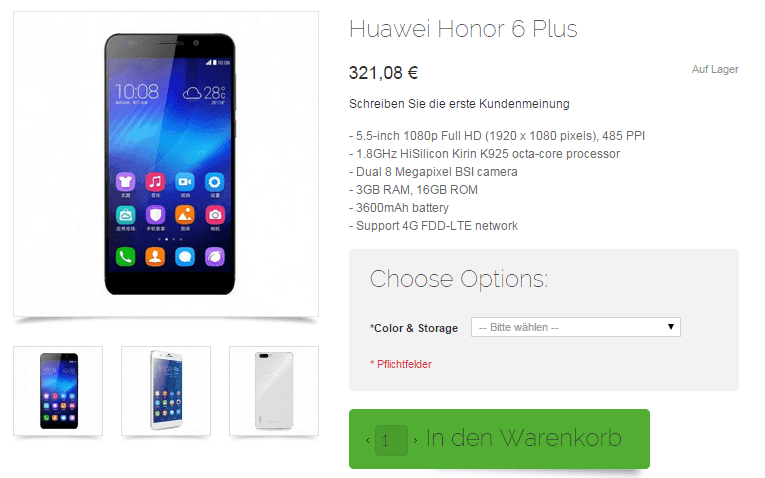Click the In den Warenkorb button
The height and width of the screenshot is (478, 765).
tap(499, 439)
